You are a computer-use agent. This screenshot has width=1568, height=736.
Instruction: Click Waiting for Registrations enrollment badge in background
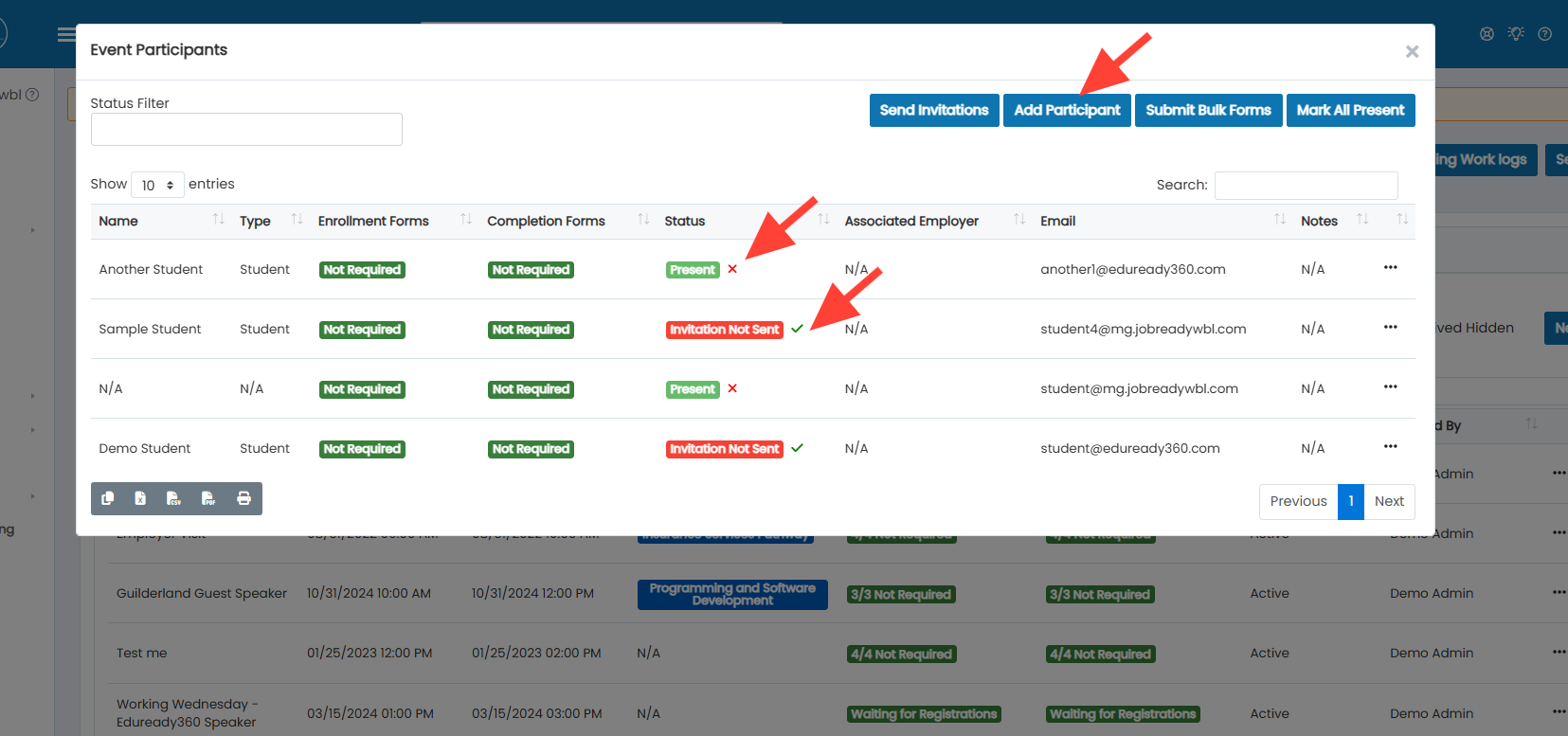pos(924,714)
